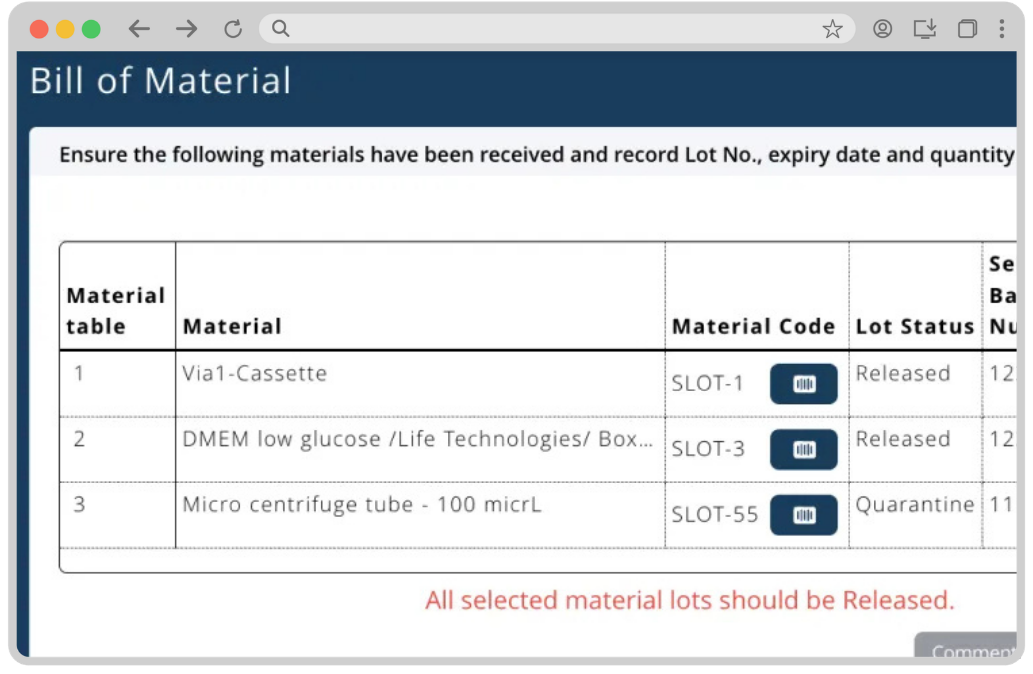The height and width of the screenshot is (674, 1033).
Task: Open the browser three-dot menu
Action: pos(1001,29)
